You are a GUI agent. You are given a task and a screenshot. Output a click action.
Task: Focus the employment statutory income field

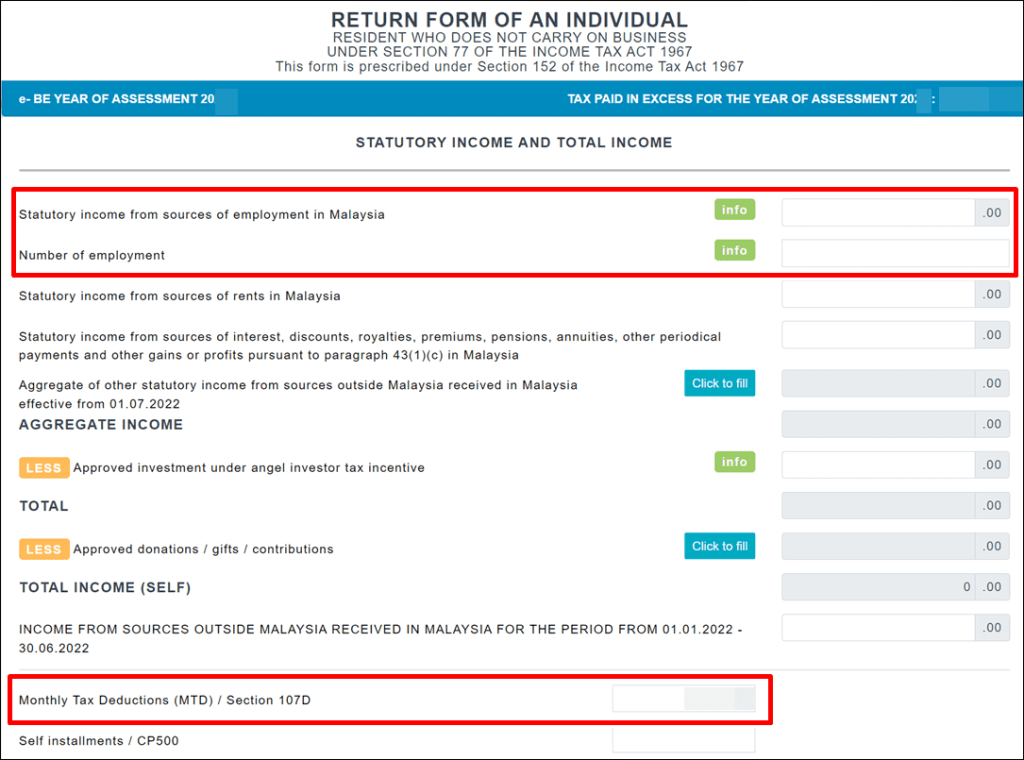[x=878, y=213]
